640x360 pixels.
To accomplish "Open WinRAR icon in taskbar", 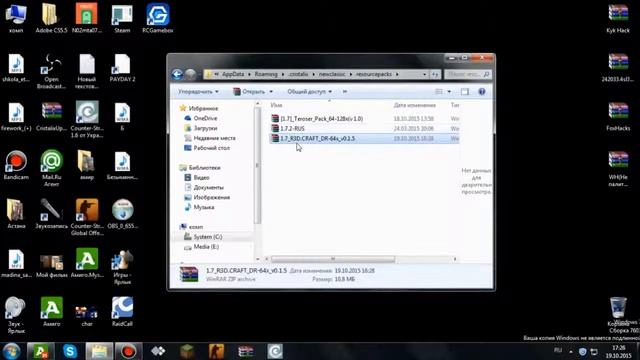I will click(246, 351).
